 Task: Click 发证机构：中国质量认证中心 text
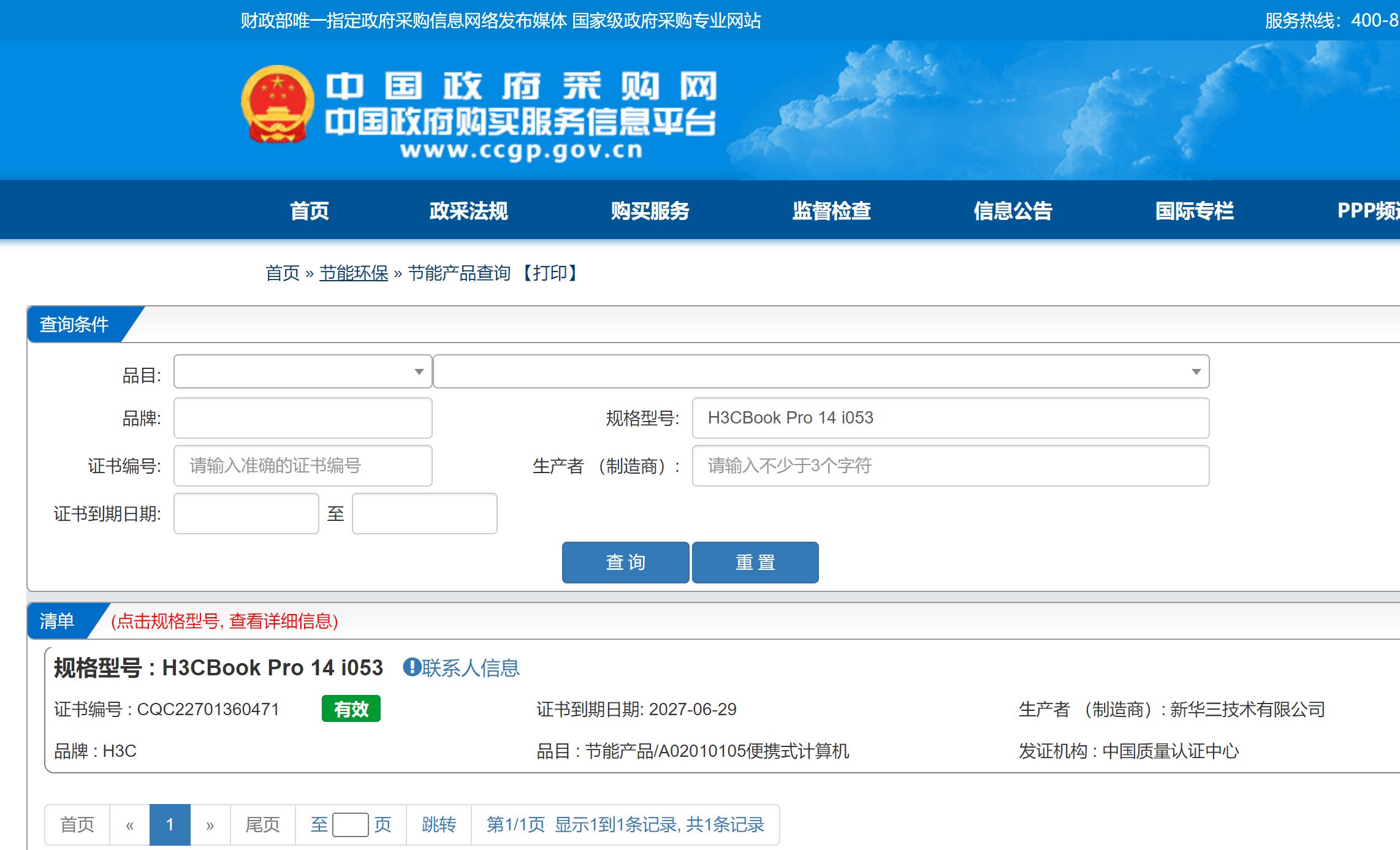(1129, 751)
